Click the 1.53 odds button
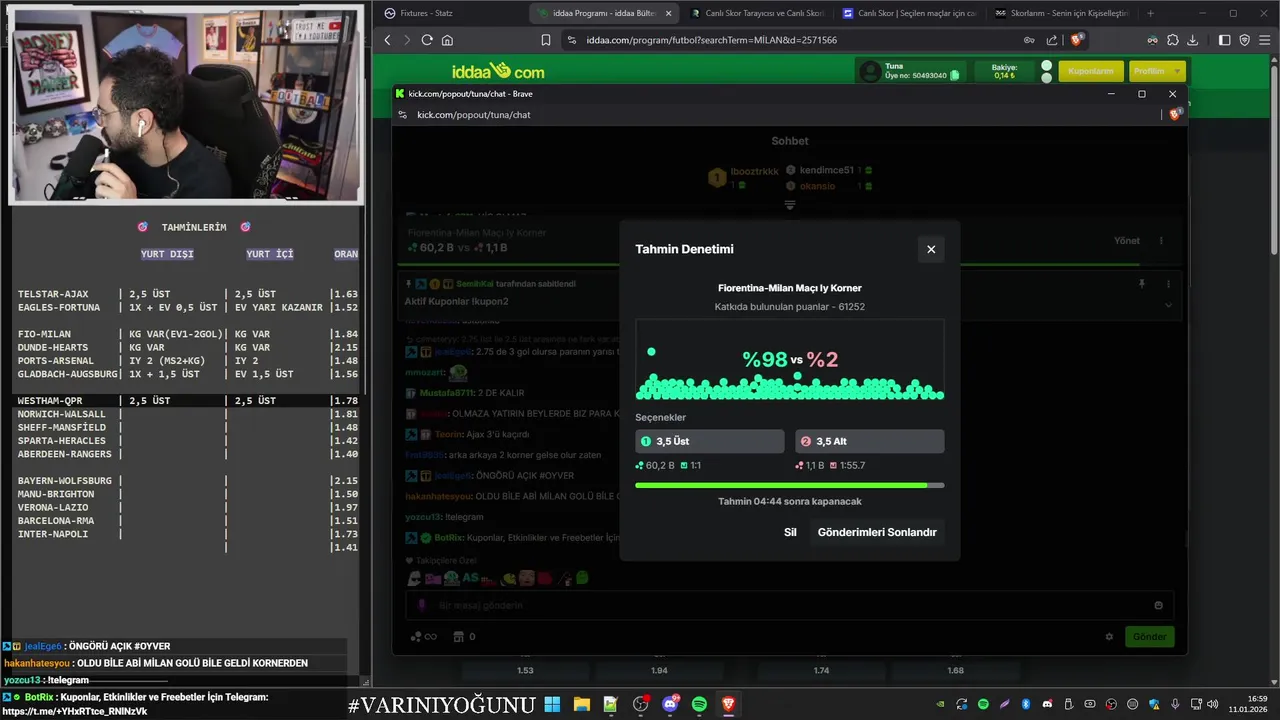 coord(525,670)
